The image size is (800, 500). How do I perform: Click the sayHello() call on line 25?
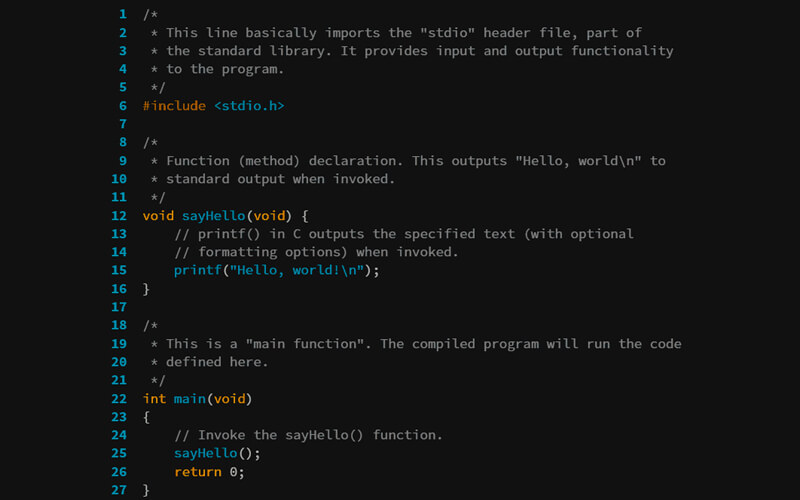213,454
